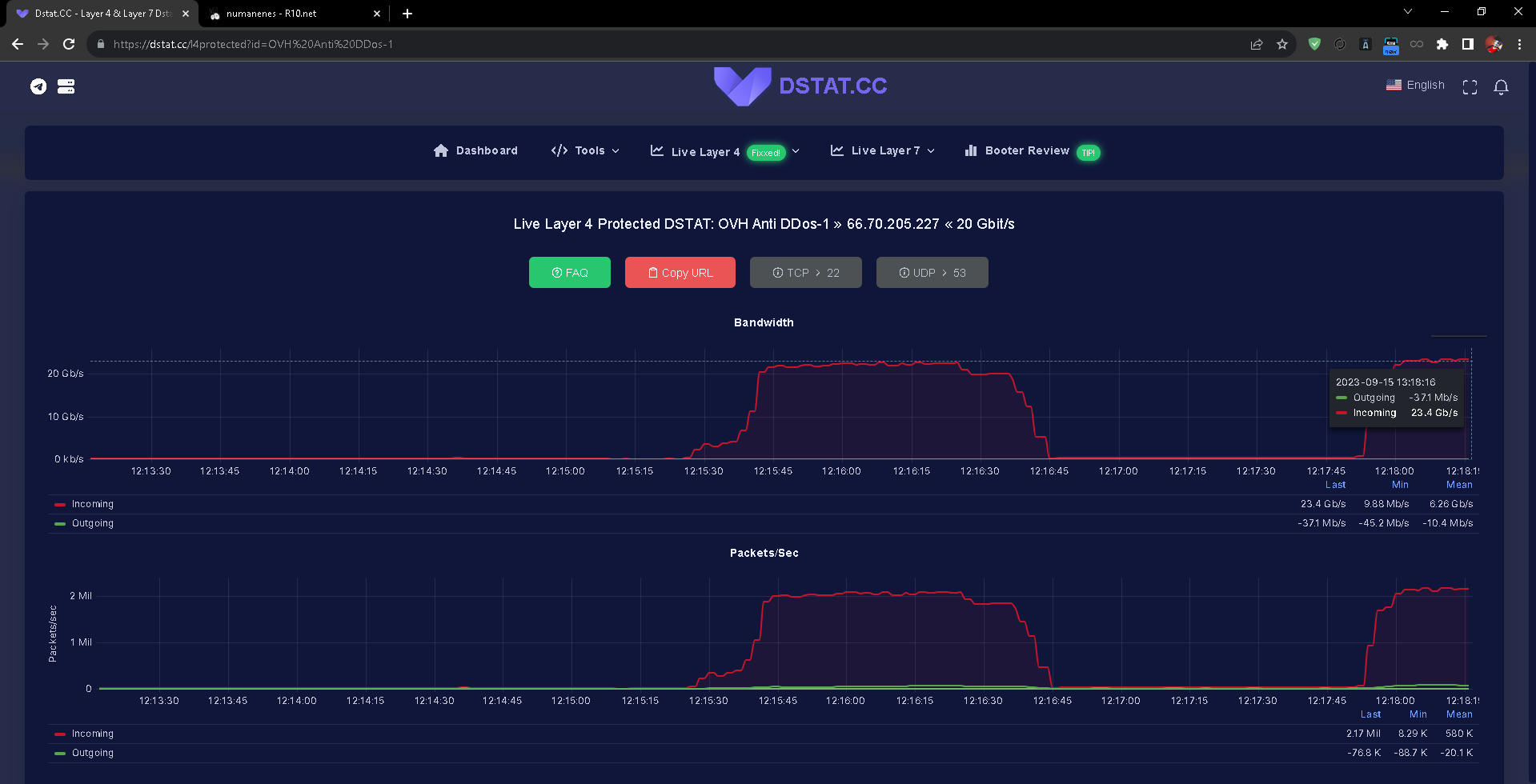Screen dimensions: 1536x784
Task: Toggle the browser side panel
Action: click(x=1468, y=44)
